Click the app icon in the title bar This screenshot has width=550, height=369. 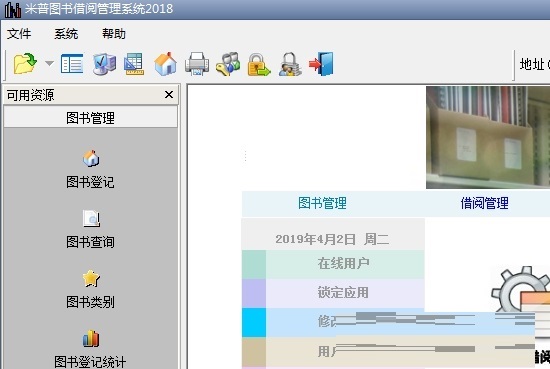[x=13, y=9]
